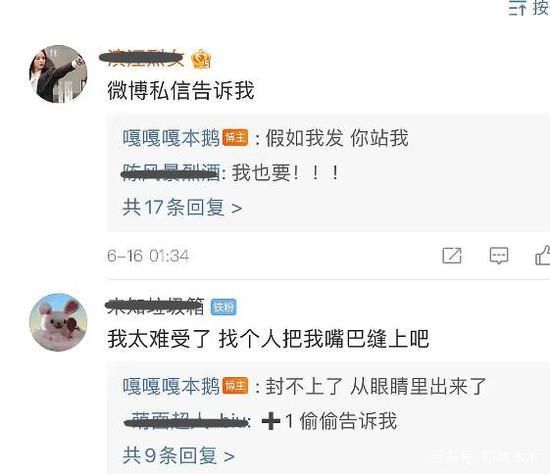Screen dimensions: 550x474
Task: Click the orange 博主 badge in first reply
Action: [x=235, y=138]
